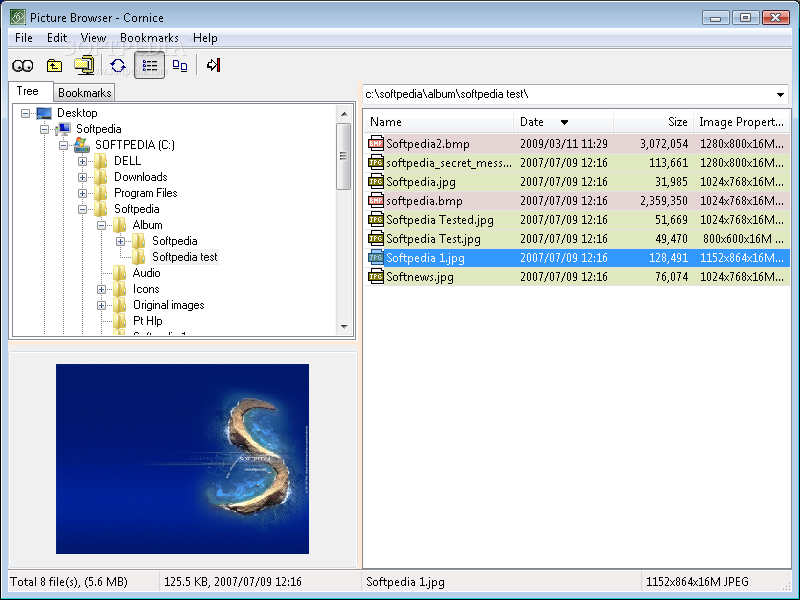Expand the Softpedia subfolder inside Album

coord(120,241)
